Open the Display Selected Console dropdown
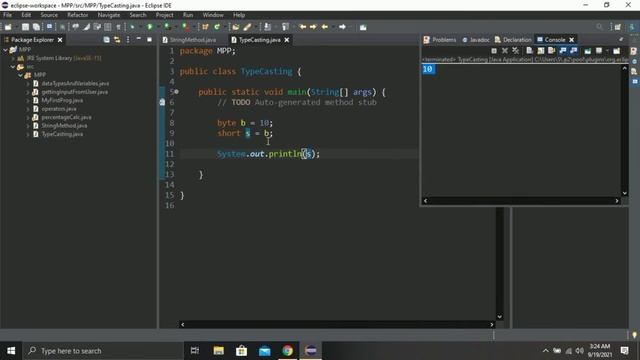The image size is (640, 360). coord(607,51)
